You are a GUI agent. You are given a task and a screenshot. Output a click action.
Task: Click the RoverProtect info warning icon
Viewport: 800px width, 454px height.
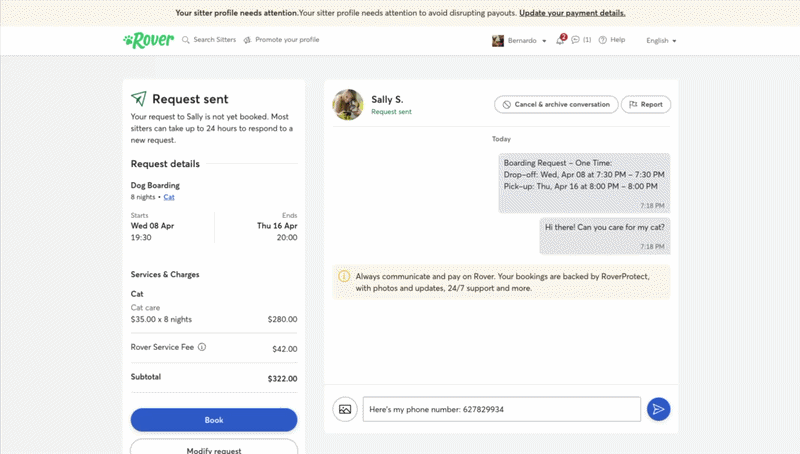344,276
